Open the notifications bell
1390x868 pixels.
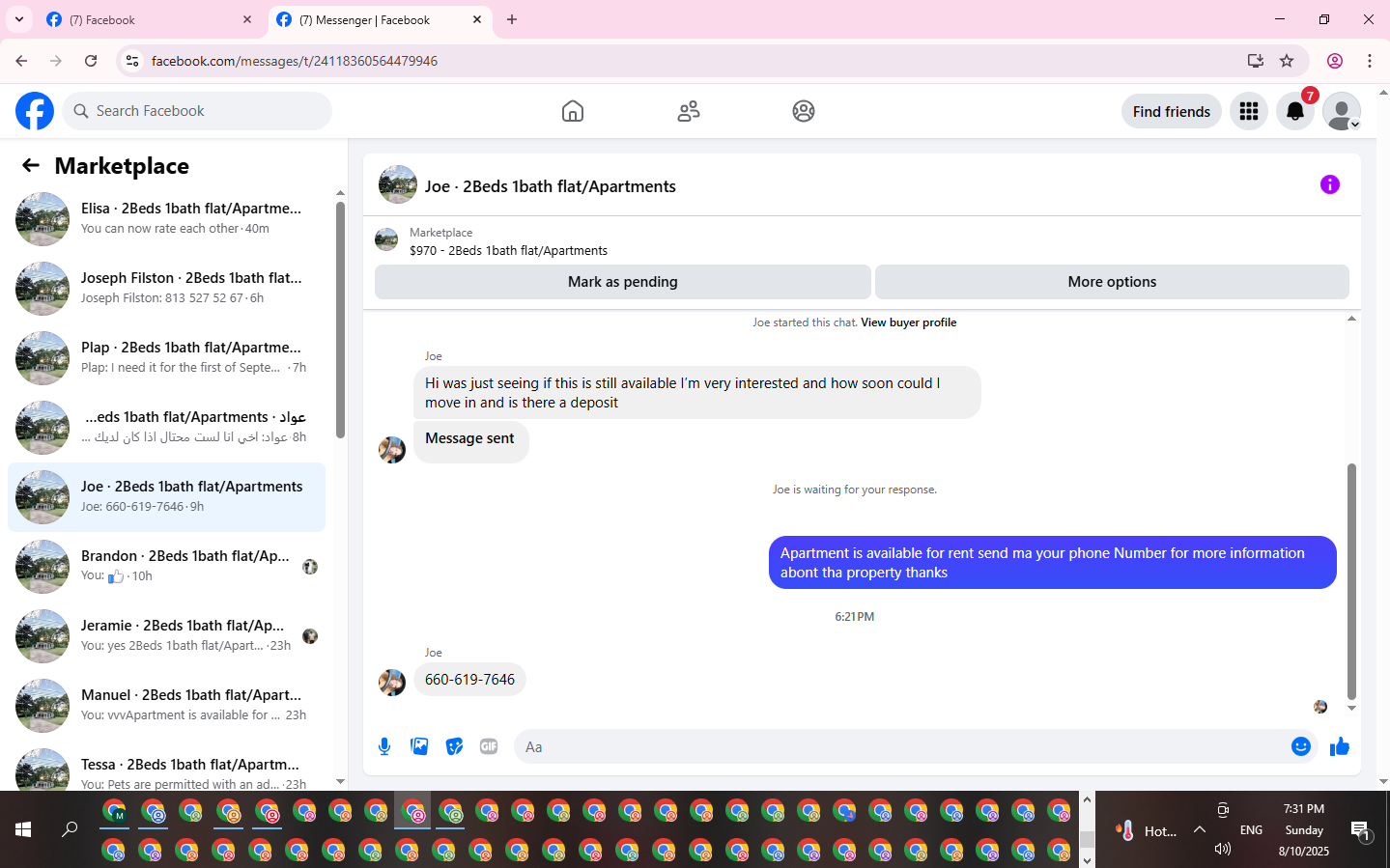coord(1295,111)
